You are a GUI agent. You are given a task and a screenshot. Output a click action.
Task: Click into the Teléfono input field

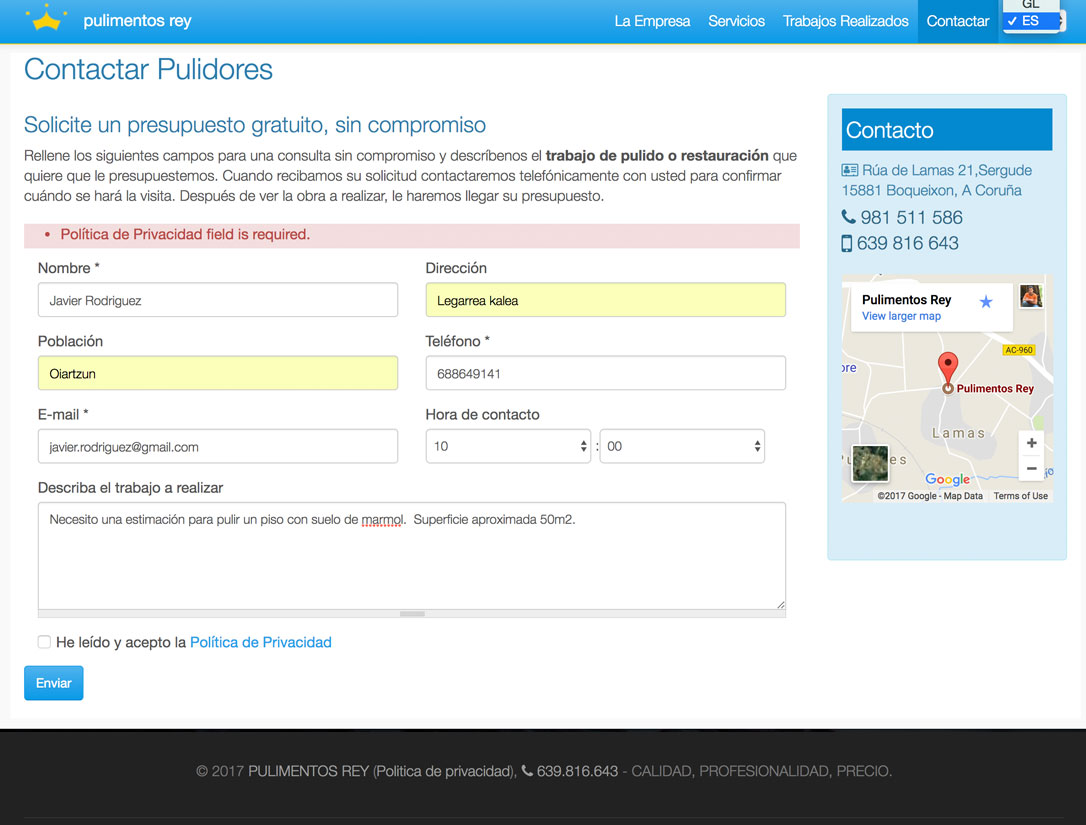coord(605,373)
